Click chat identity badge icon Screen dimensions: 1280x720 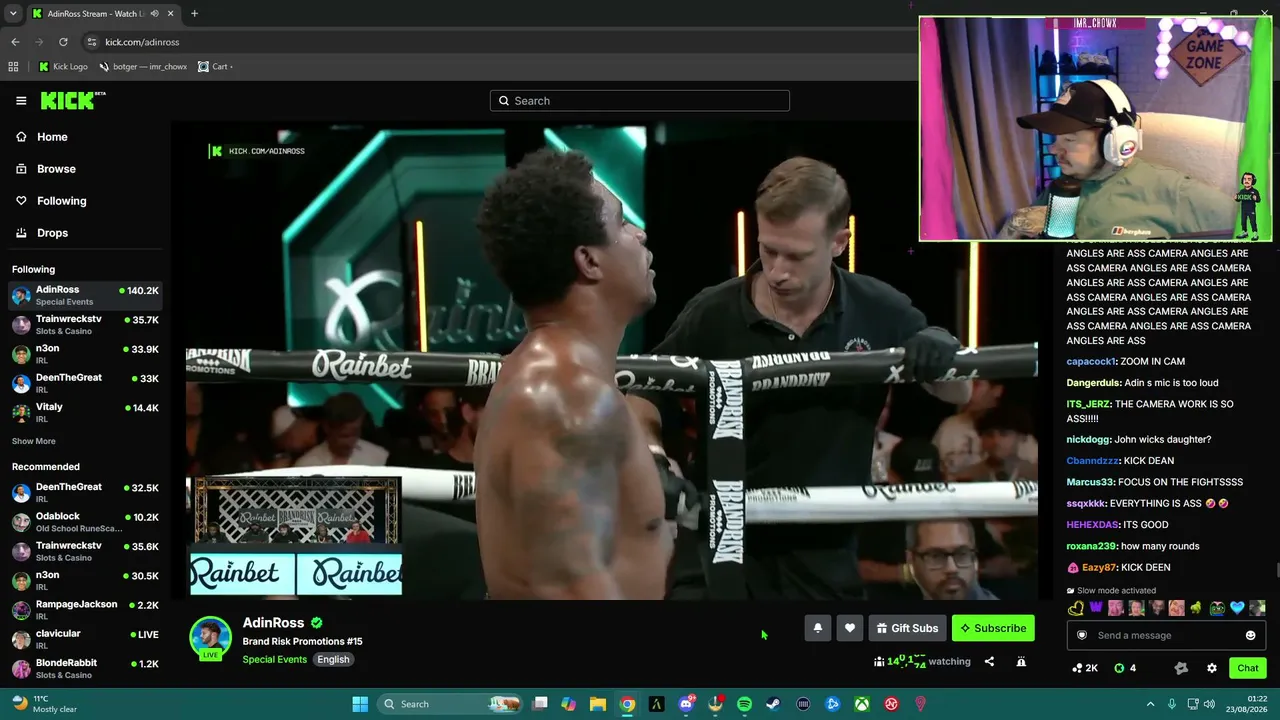point(1081,635)
